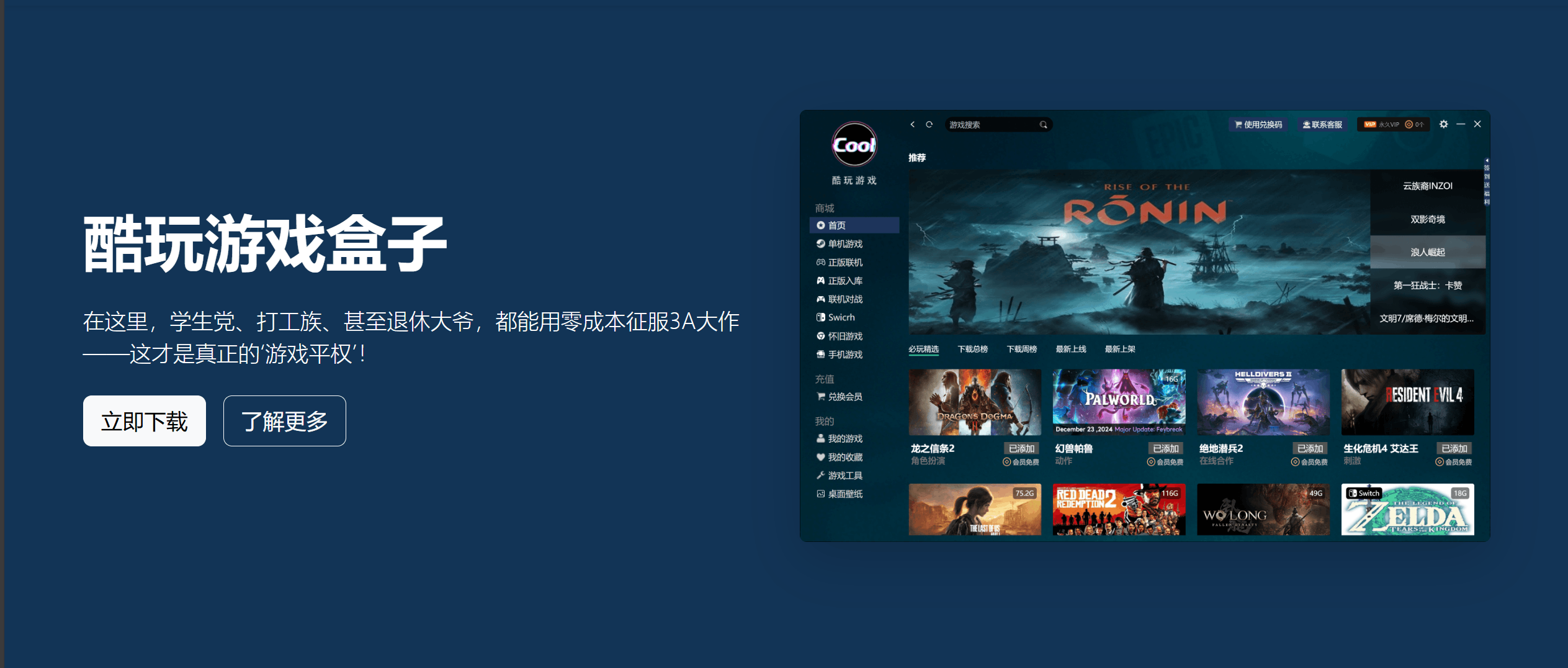Click the 立即下载 download button

[144, 421]
